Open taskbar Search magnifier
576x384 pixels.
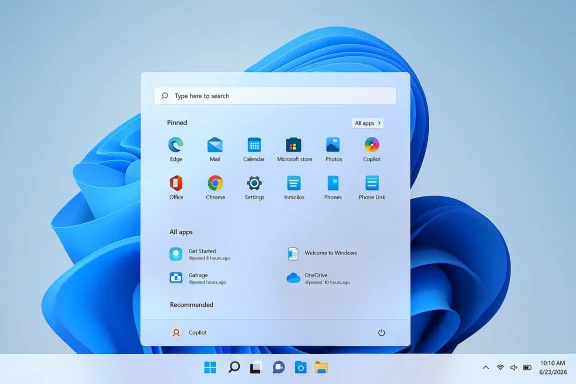tap(234, 367)
